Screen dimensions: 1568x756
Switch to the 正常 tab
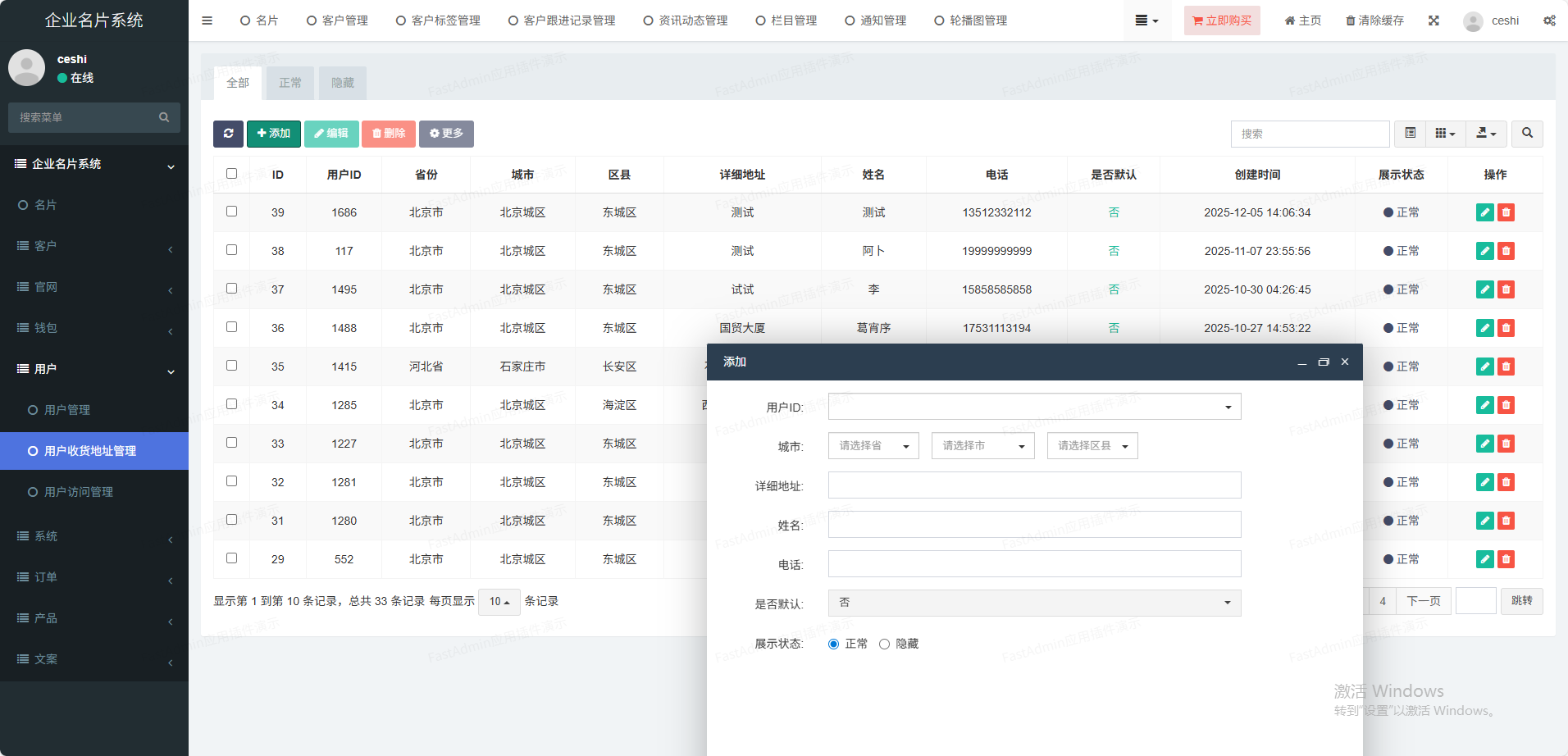tap(290, 83)
